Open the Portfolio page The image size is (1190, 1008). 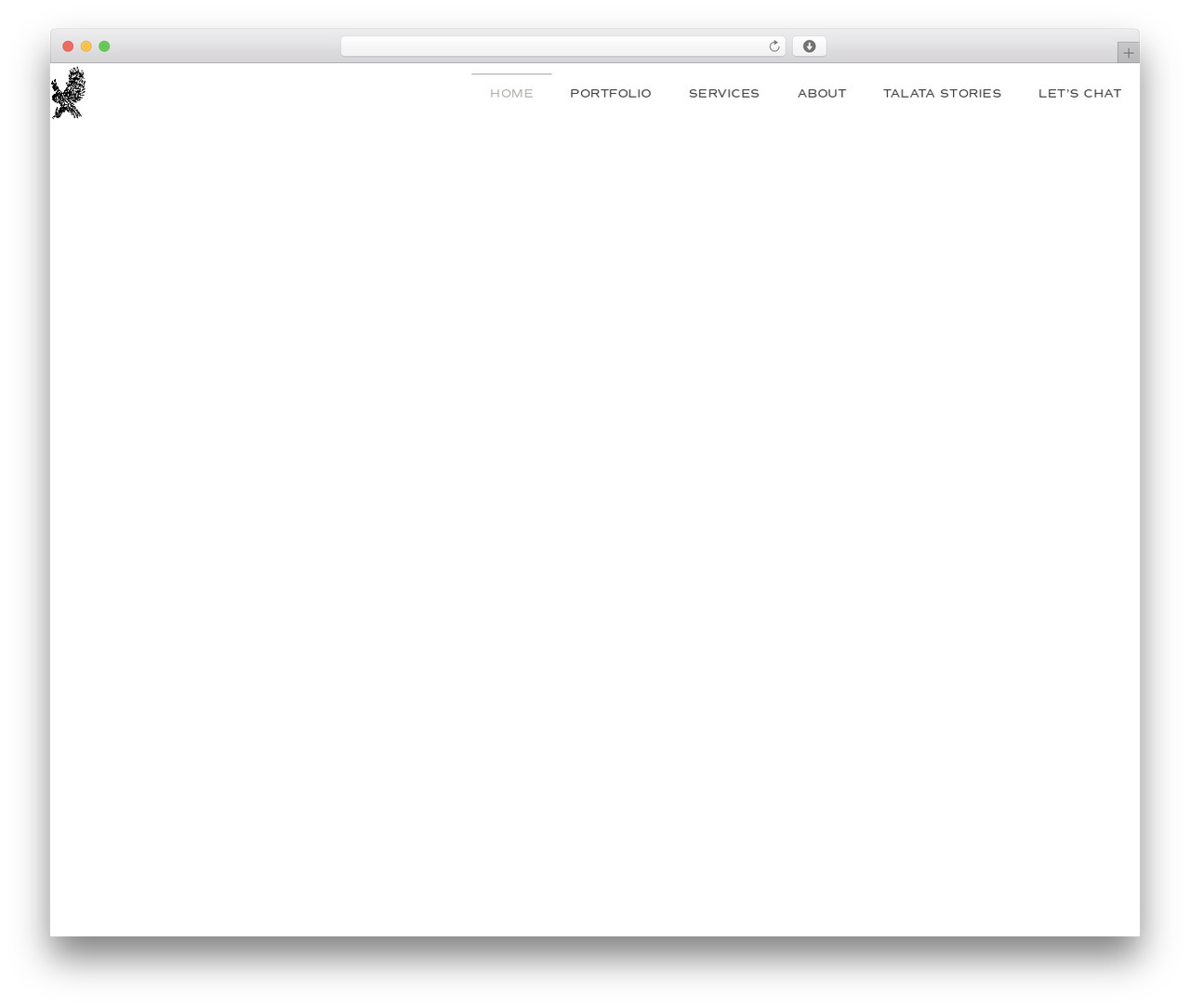tap(611, 93)
